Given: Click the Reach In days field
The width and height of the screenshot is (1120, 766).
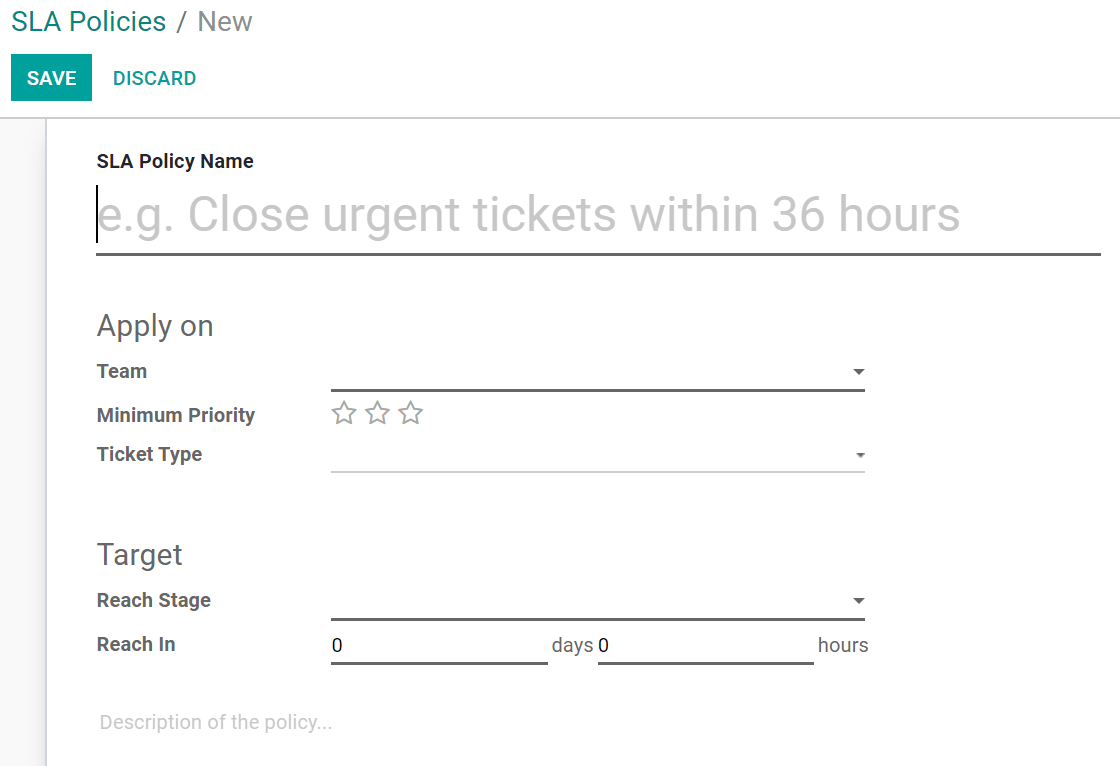Looking at the screenshot, I should (x=438, y=646).
